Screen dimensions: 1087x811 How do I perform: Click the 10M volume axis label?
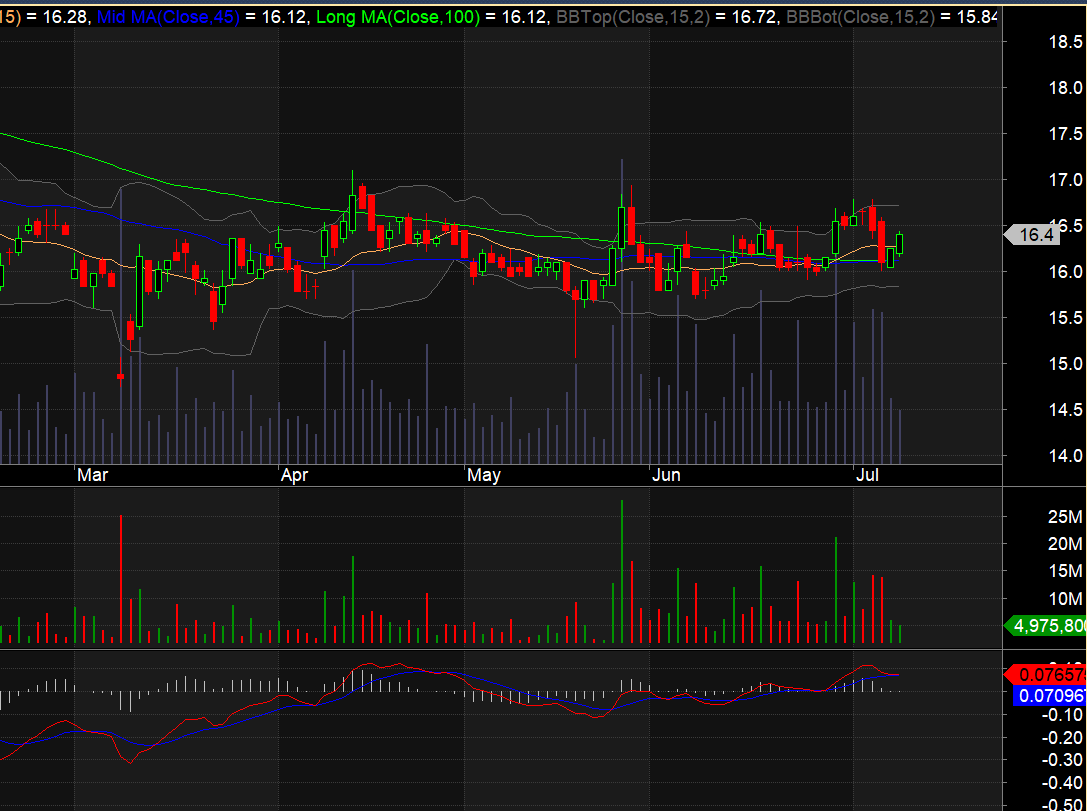tap(1066, 598)
